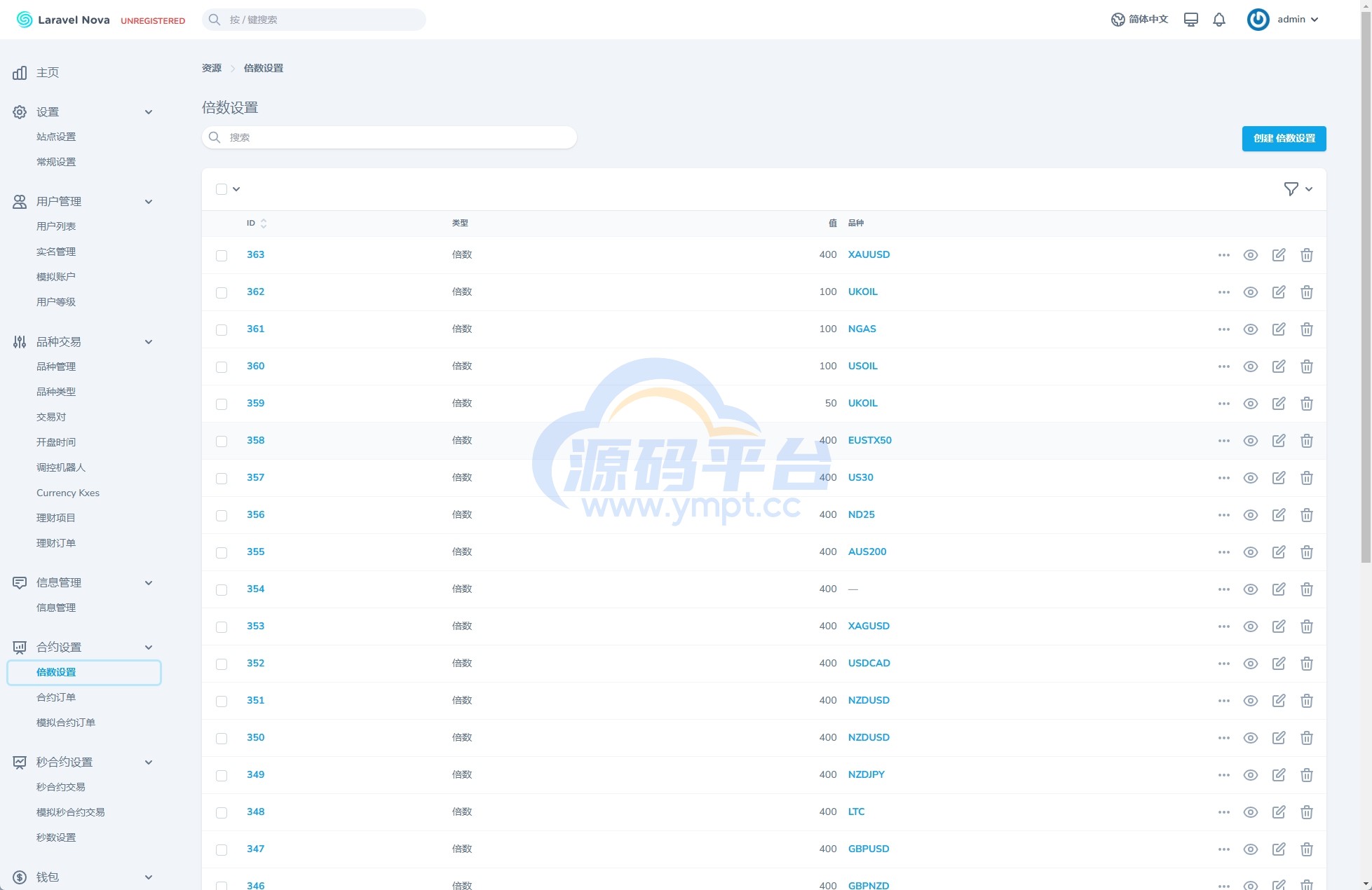The image size is (1372, 890).
Task: View row 362 UKOIL with eye icon
Action: pyautogui.click(x=1251, y=292)
